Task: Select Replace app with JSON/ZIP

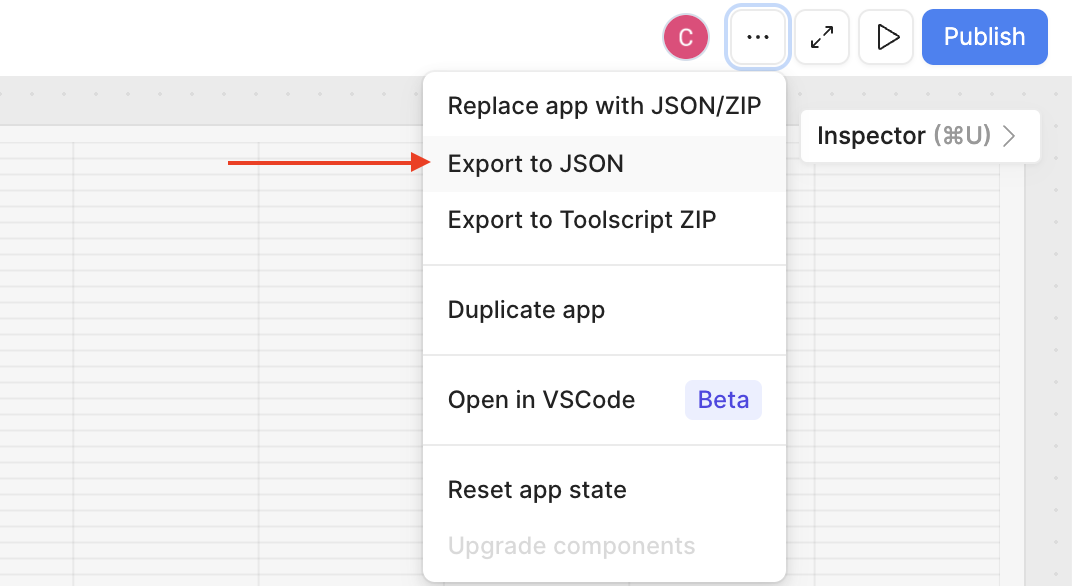Action: (604, 106)
